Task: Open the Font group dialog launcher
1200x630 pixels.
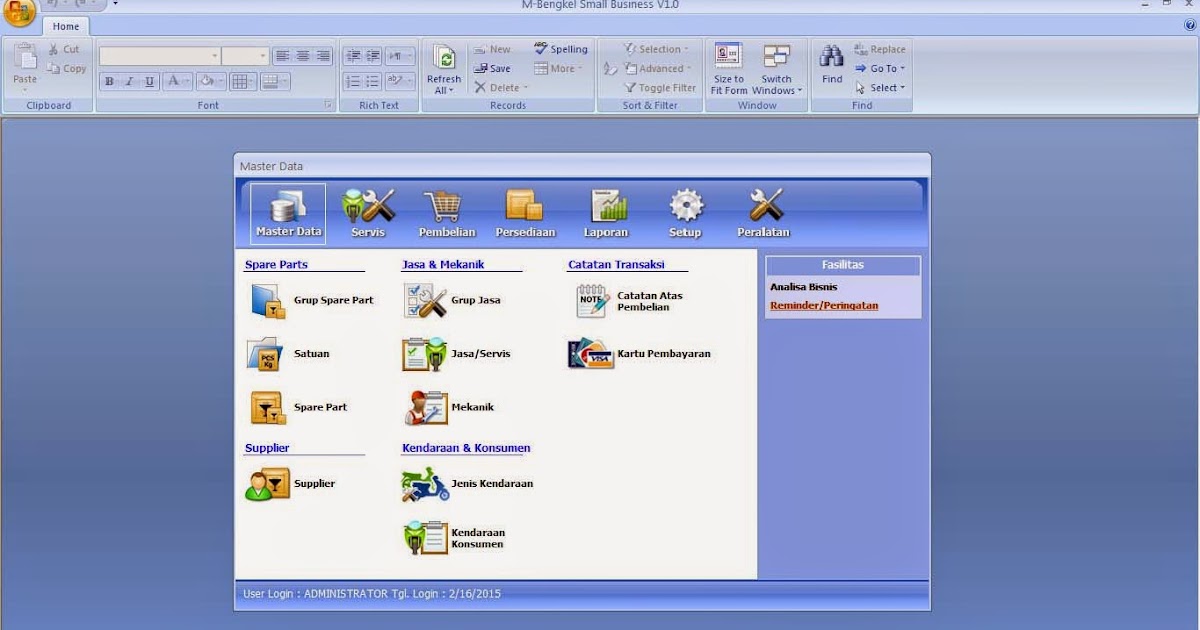Action: click(x=327, y=105)
